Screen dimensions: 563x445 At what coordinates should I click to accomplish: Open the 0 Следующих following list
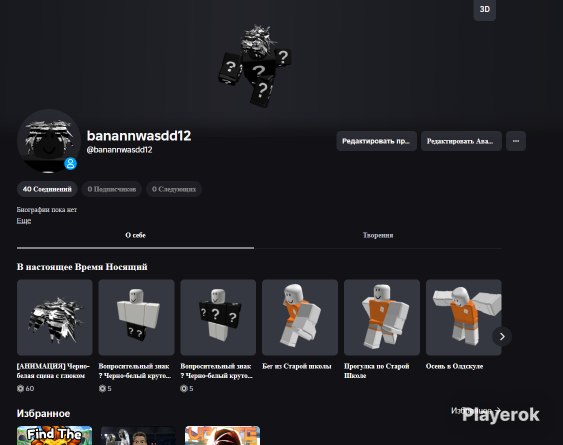click(174, 189)
